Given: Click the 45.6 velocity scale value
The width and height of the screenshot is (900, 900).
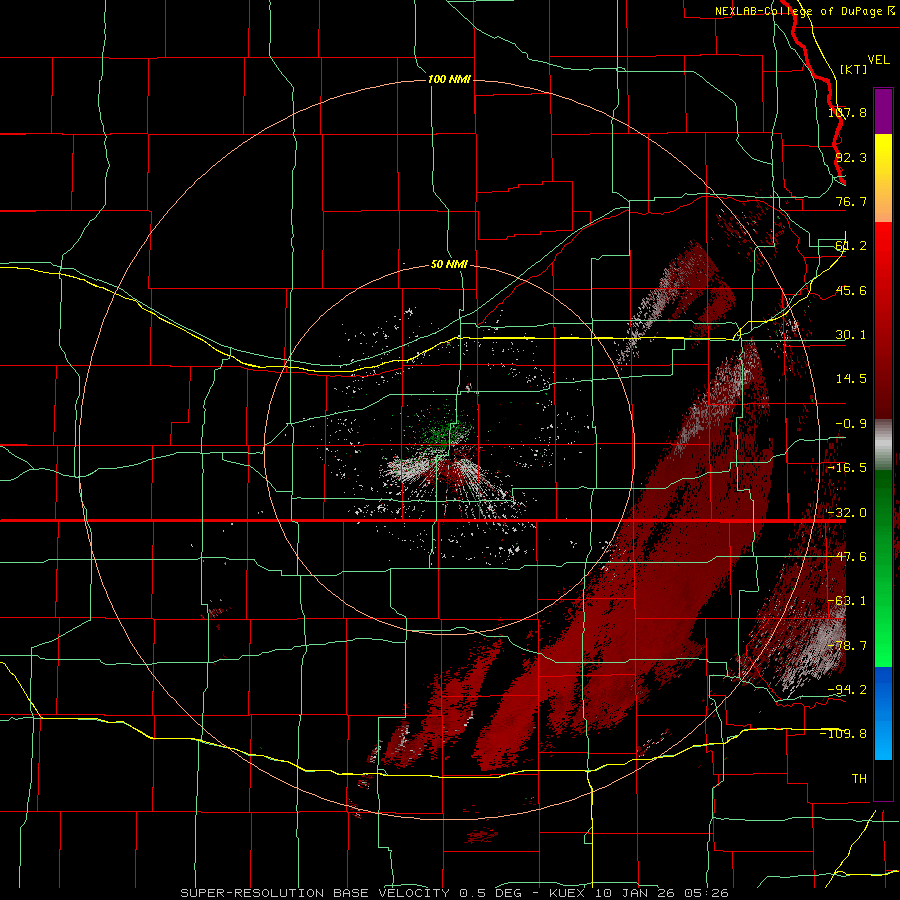Looking at the screenshot, I should (x=851, y=290).
